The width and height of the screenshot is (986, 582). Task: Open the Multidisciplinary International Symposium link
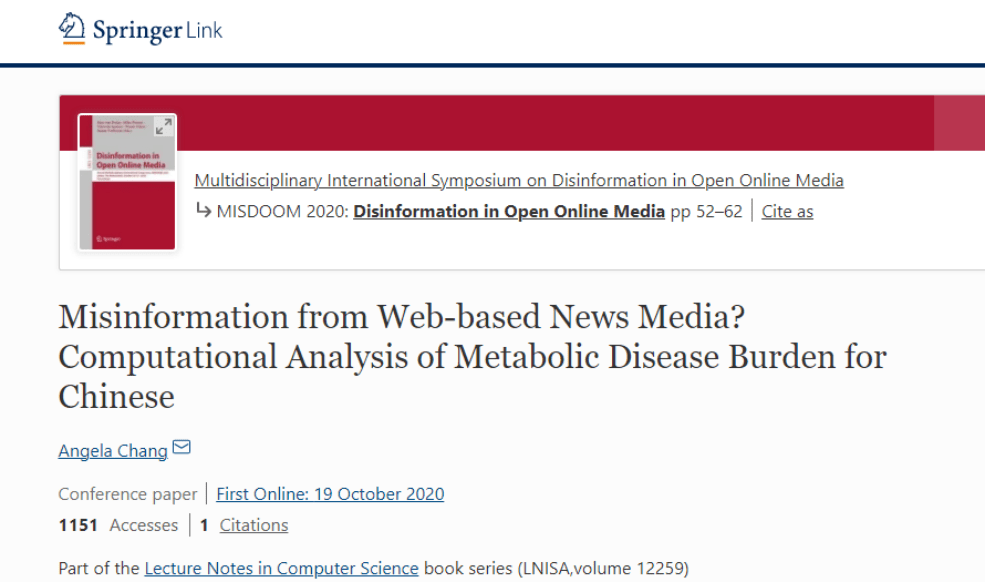[519, 180]
